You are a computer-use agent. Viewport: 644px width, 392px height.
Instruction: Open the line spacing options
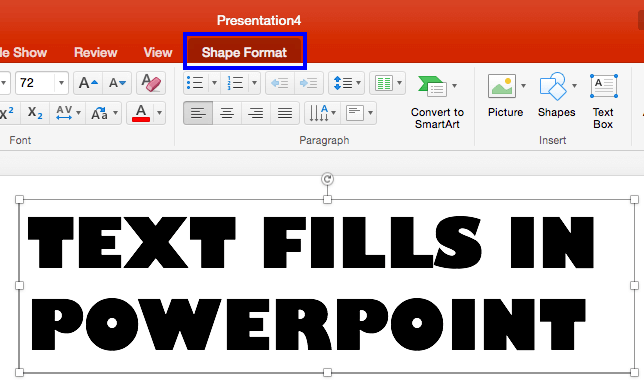click(346, 83)
